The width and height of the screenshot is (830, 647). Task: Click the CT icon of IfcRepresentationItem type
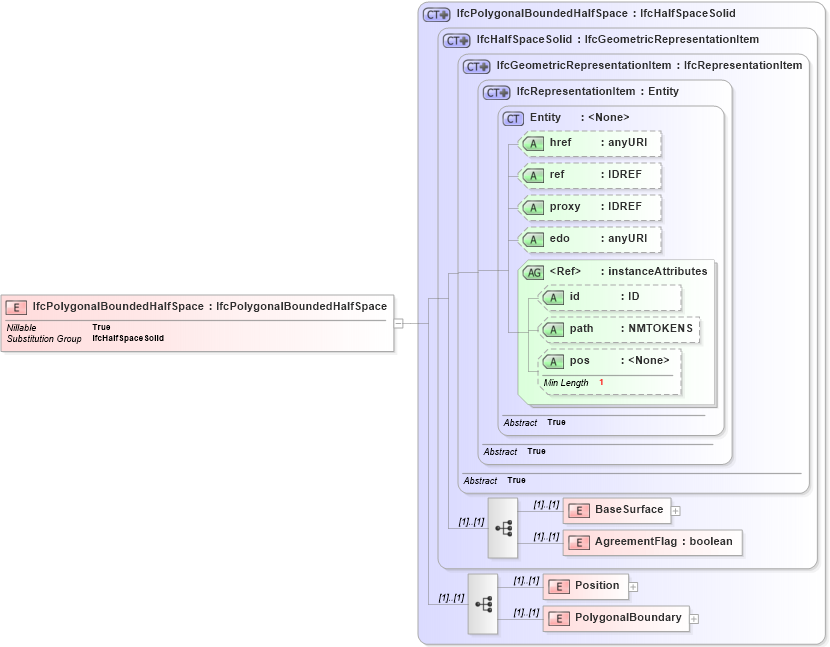point(493,92)
